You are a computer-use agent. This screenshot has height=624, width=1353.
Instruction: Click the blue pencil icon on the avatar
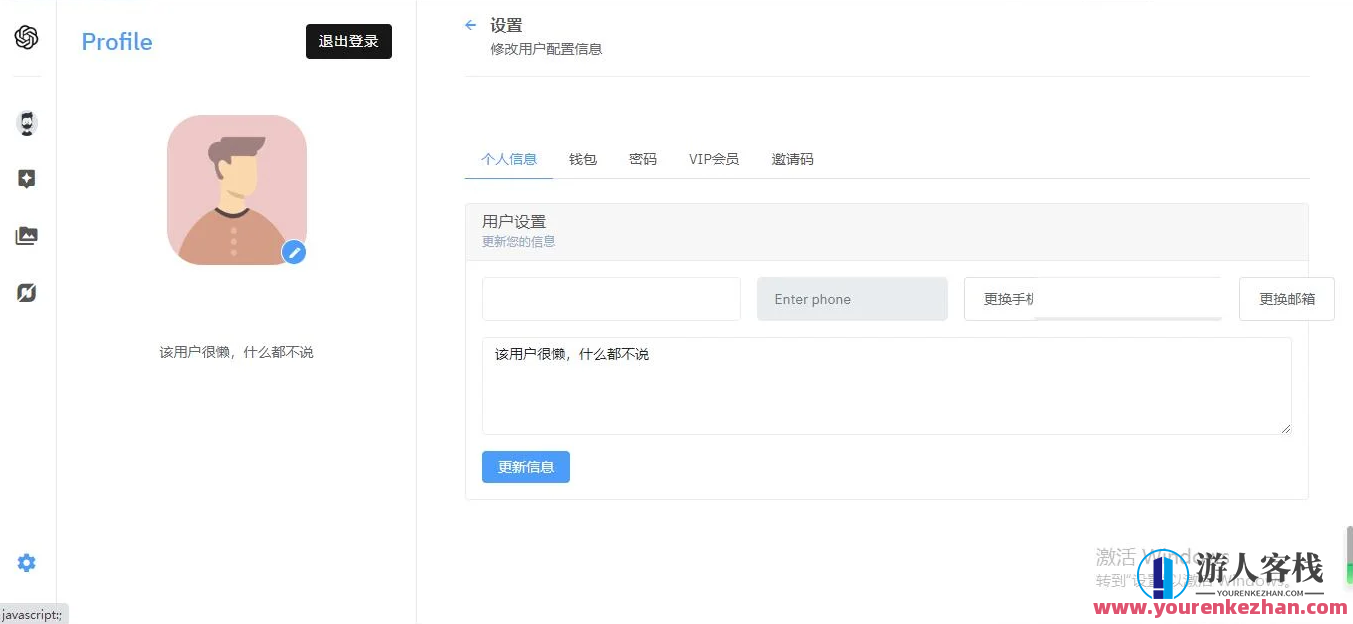[x=293, y=252]
